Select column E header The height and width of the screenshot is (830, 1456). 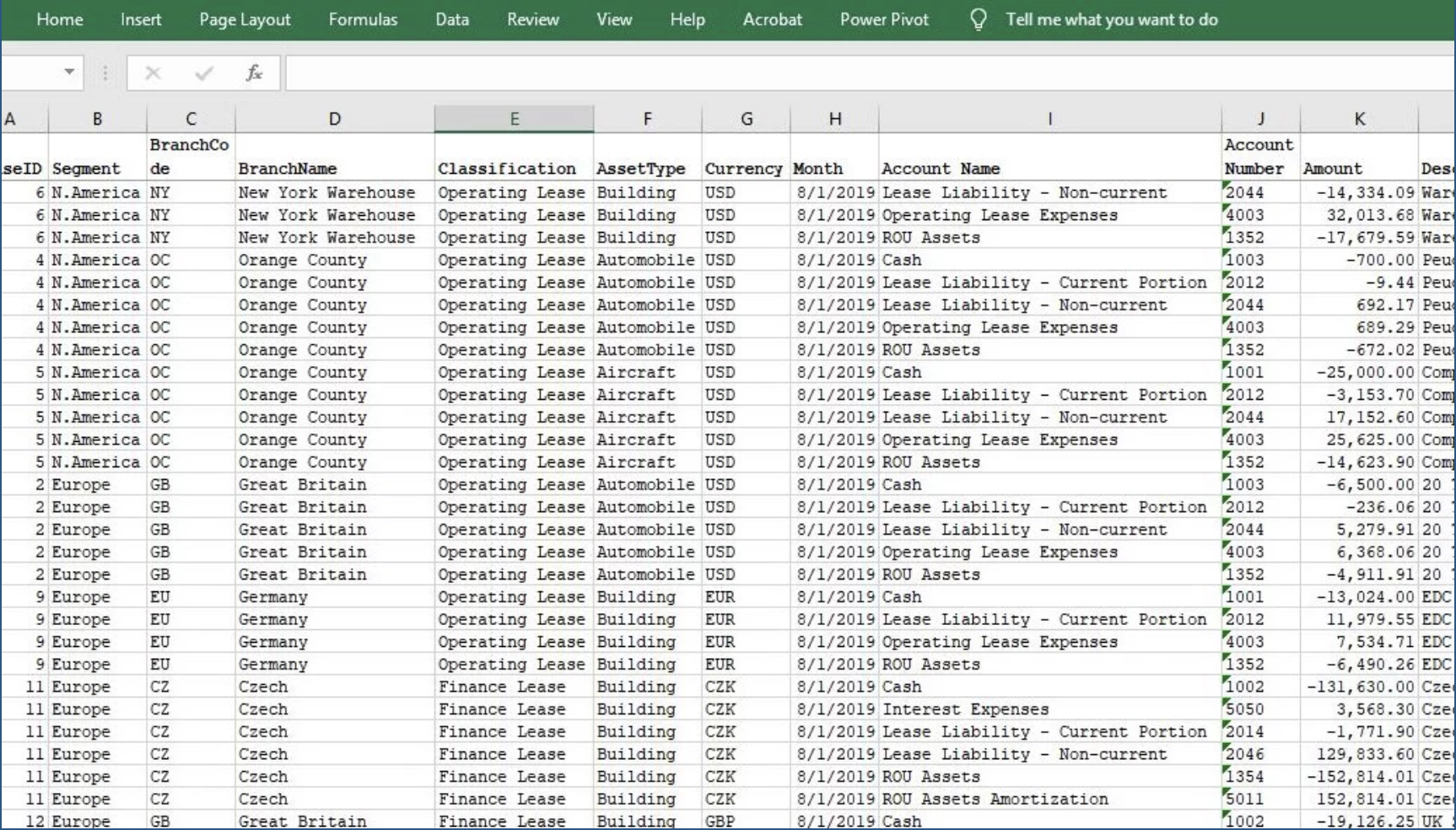(x=514, y=119)
